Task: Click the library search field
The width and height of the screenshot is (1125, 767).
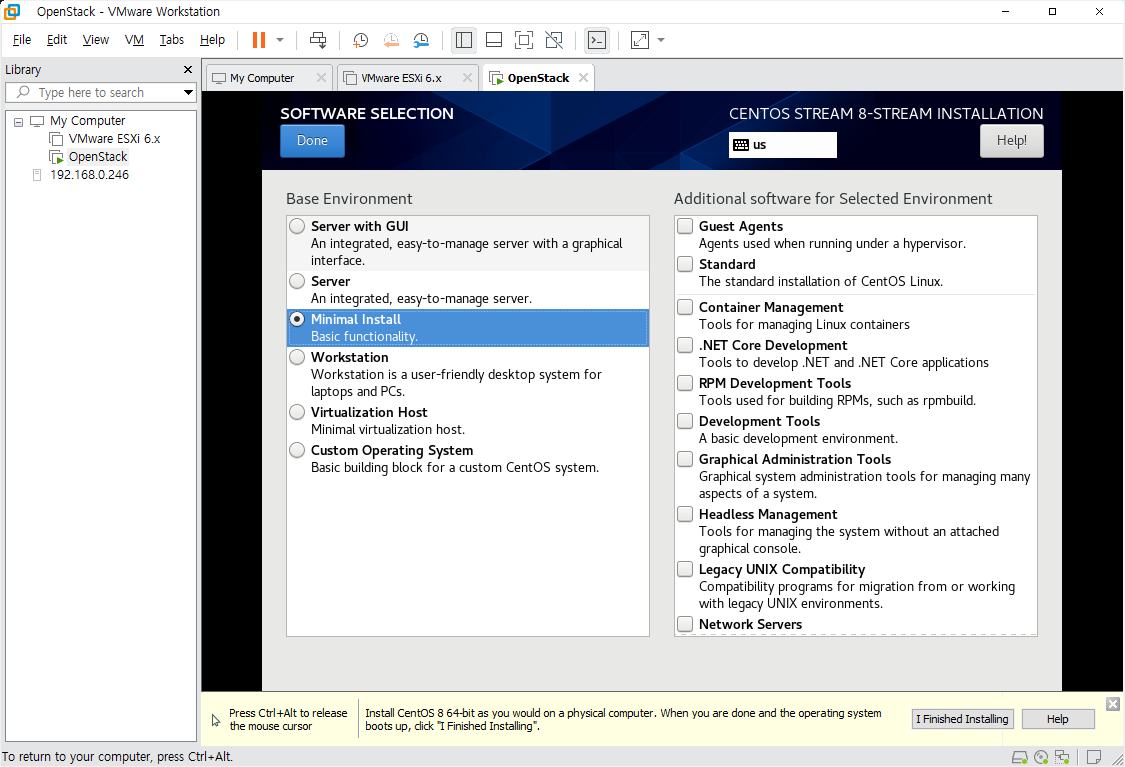Action: [100, 93]
